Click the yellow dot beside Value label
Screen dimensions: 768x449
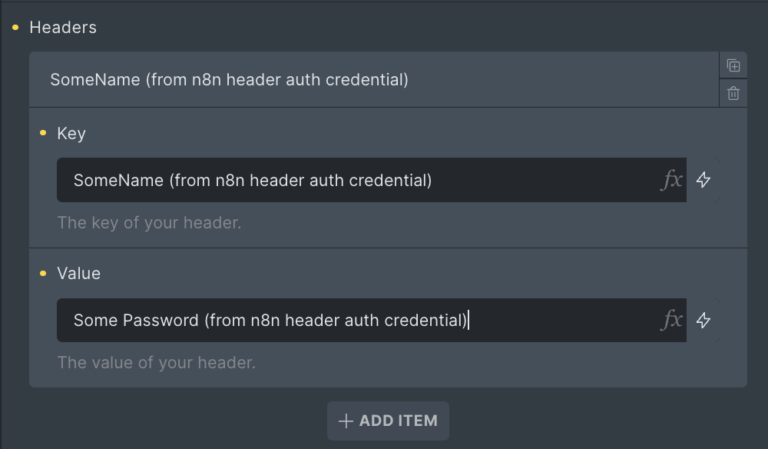(42, 273)
